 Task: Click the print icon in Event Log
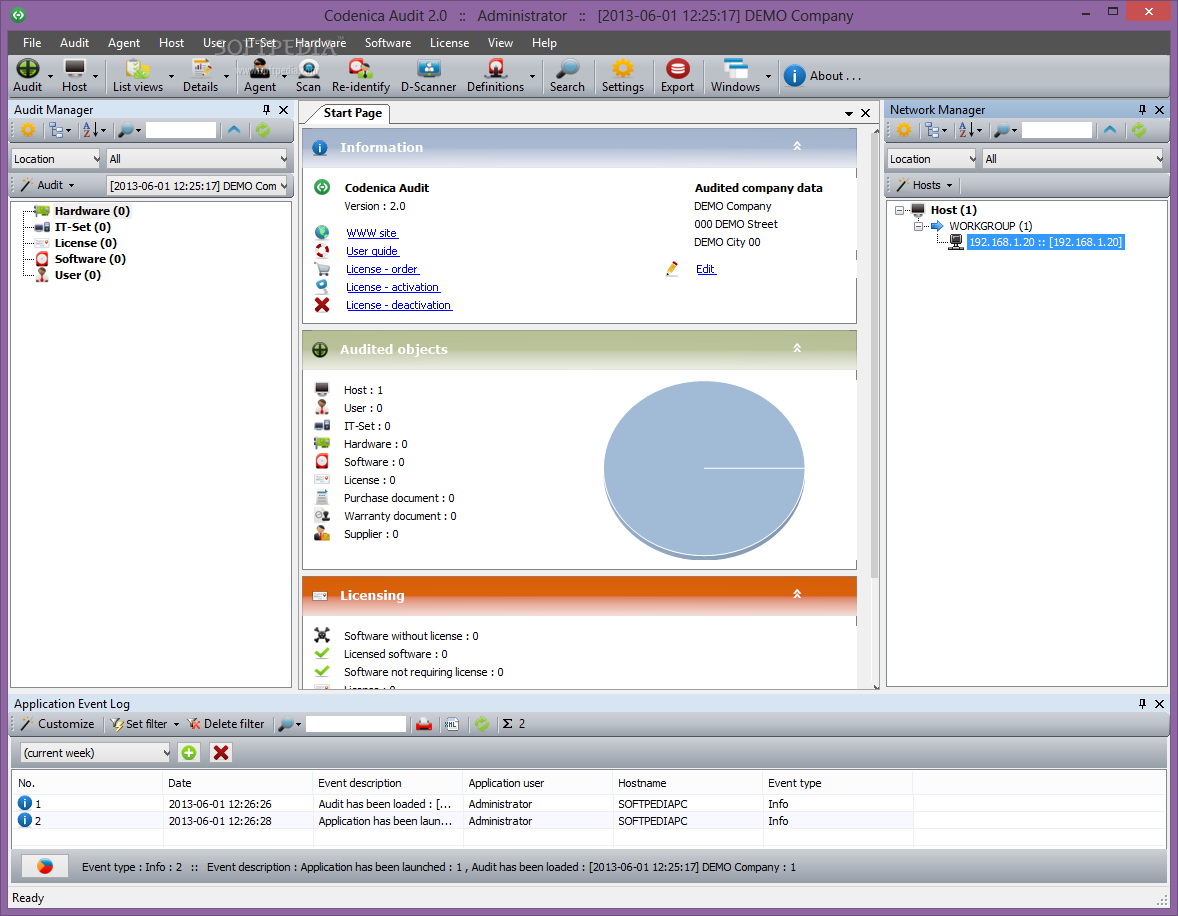pos(424,724)
